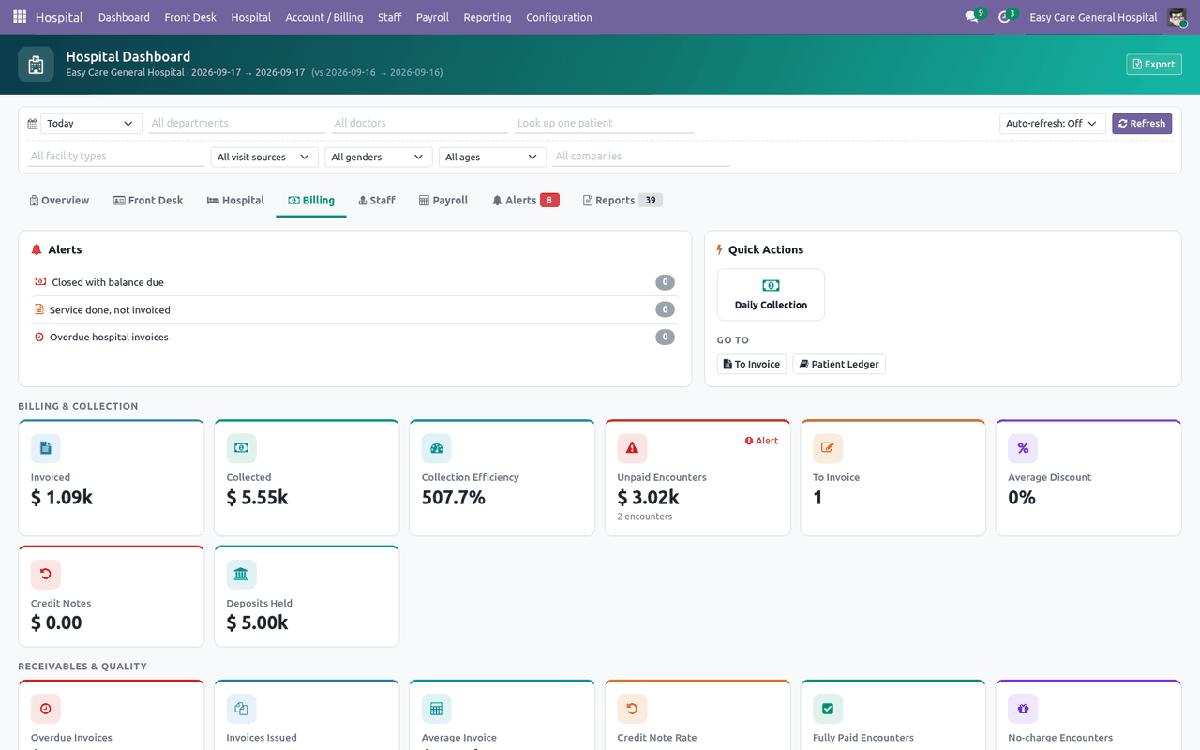The width and height of the screenshot is (1200, 750).
Task: Click the All departments filter field
Action: (x=237, y=124)
